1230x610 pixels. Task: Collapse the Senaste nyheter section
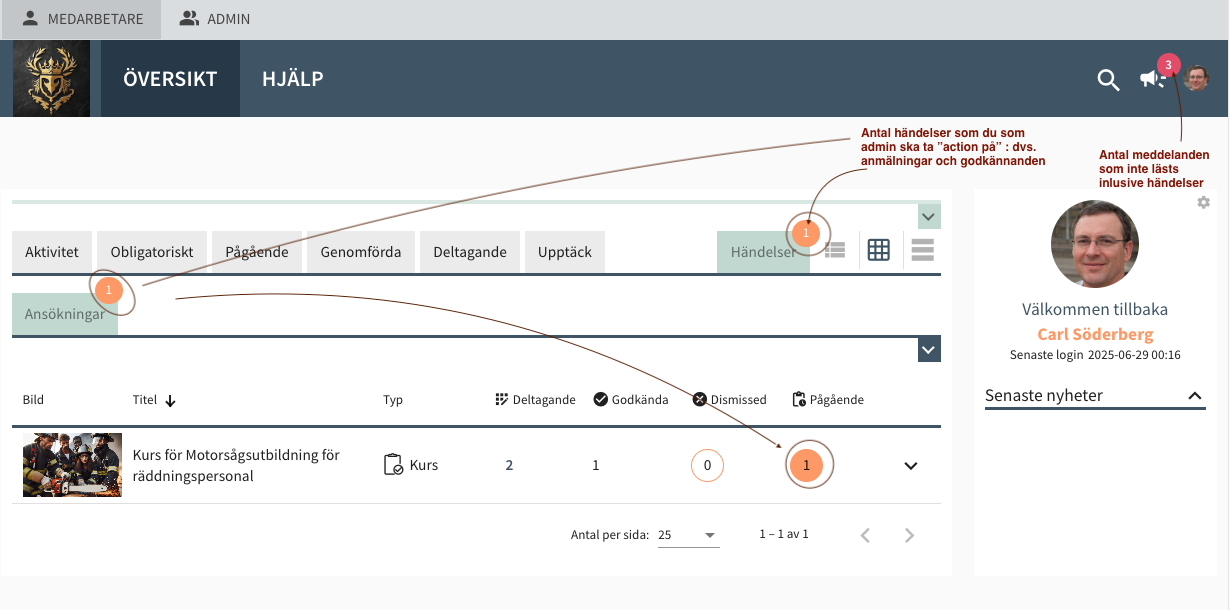pyautogui.click(x=1195, y=396)
